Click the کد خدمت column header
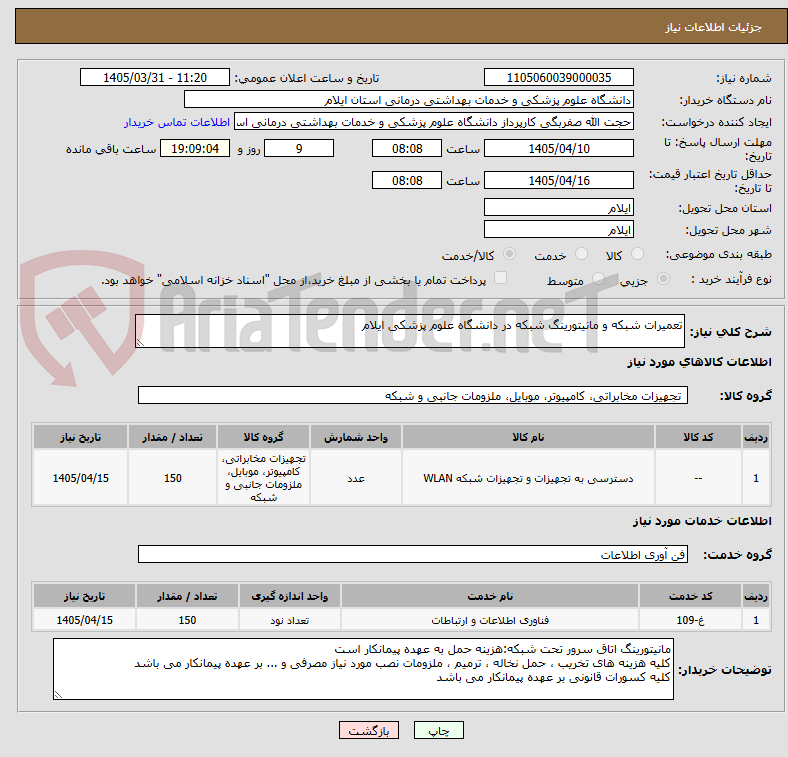Screen dimensions: 788x757 point(691,596)
